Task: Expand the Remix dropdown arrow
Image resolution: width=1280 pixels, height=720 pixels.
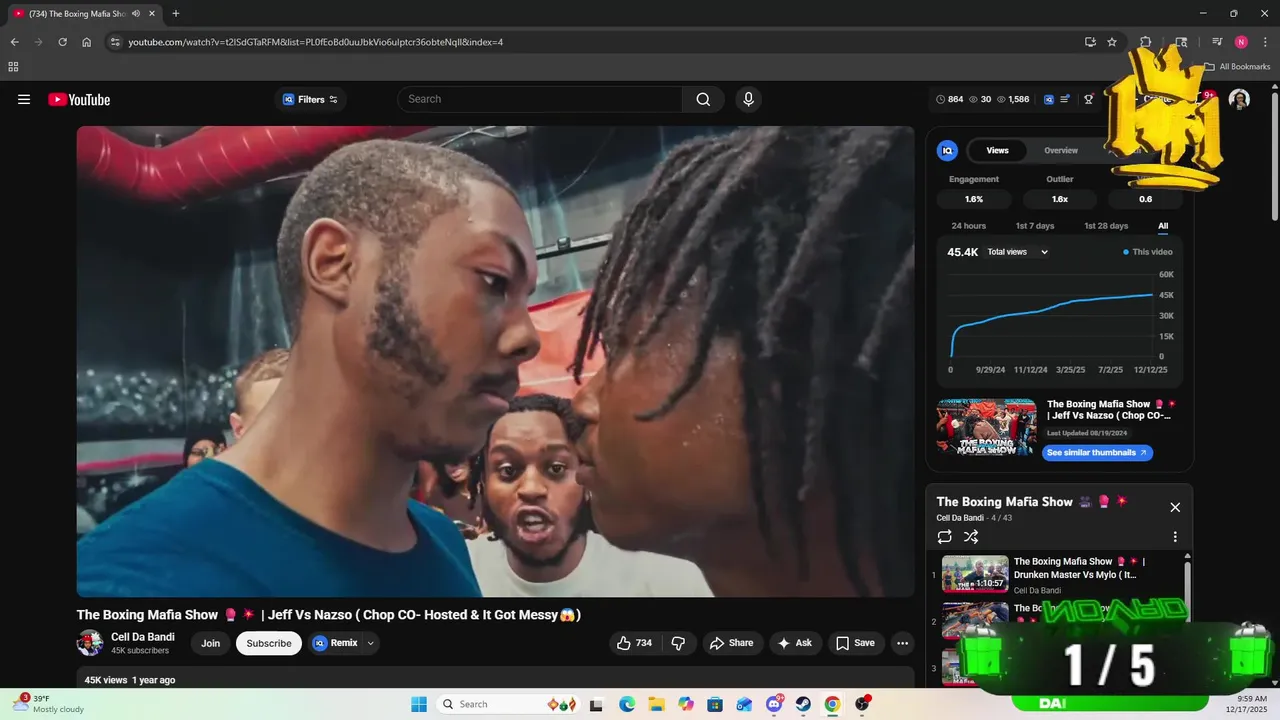Action: click(371, 643)
